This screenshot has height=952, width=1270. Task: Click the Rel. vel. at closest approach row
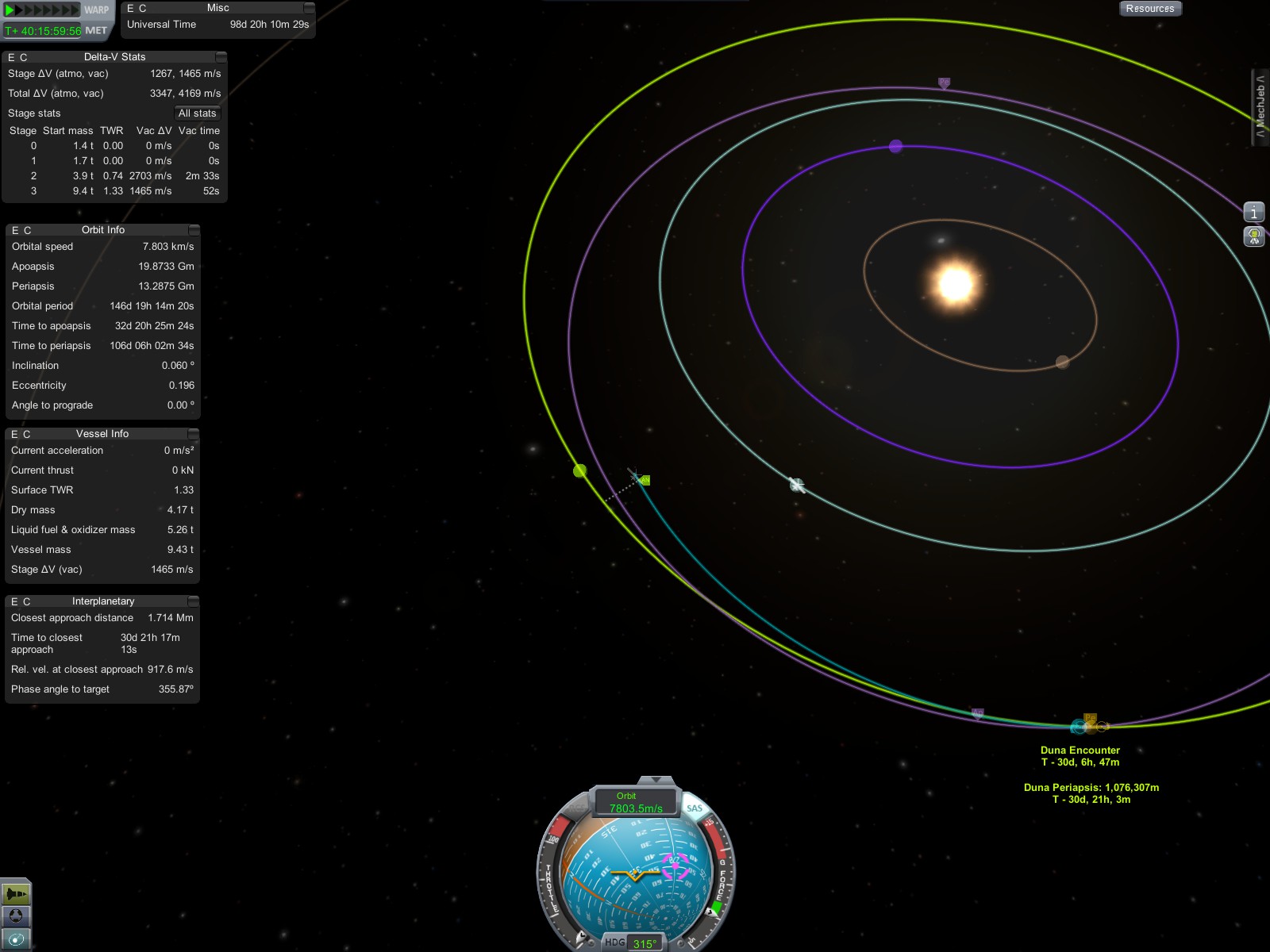tap(102, 670)
